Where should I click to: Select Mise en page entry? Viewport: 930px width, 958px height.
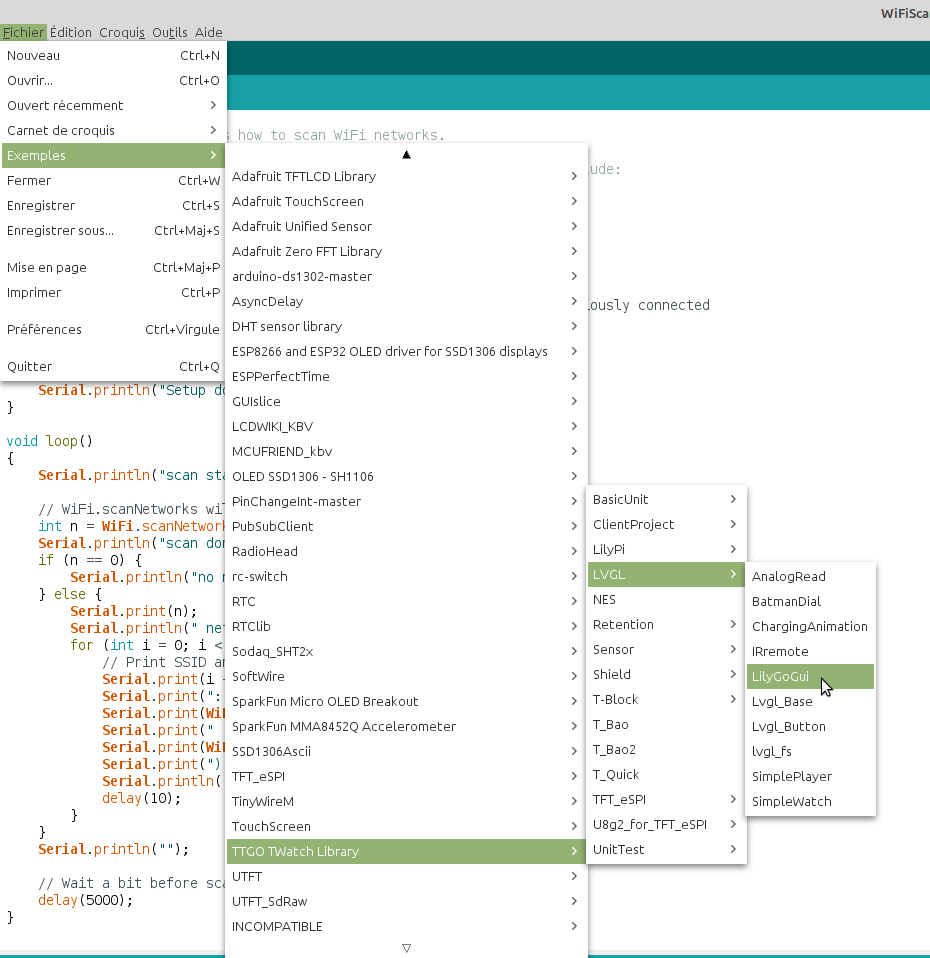point(114,268)
